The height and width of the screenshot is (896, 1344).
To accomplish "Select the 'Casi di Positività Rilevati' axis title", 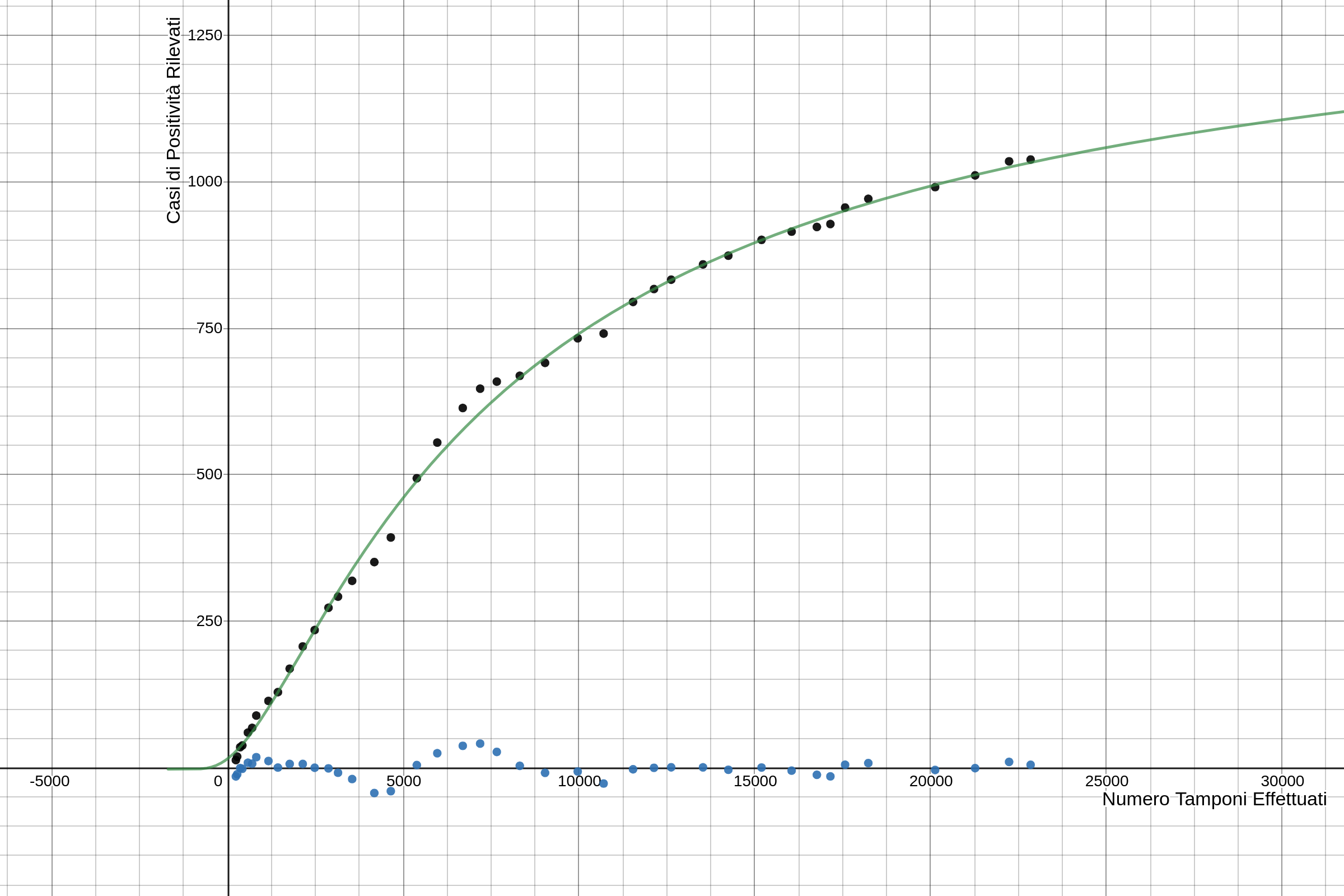I will click(x=173, y=120).
